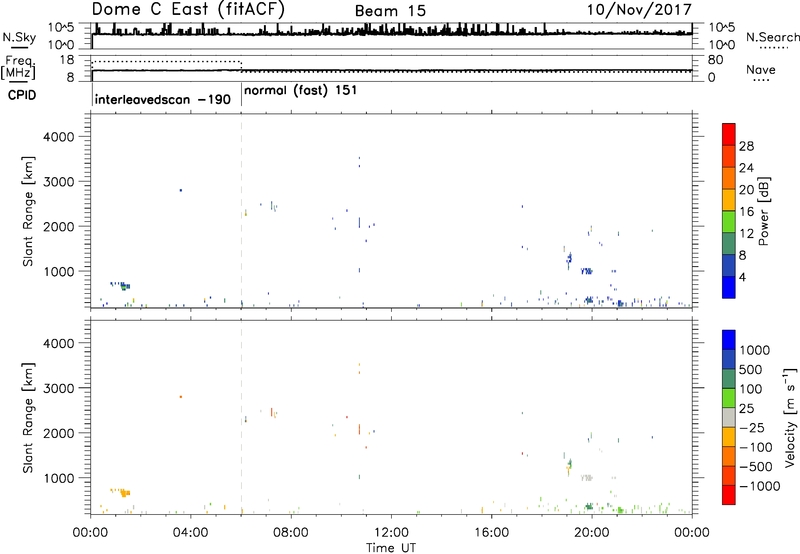Click the yellow 16-20 dB Power swatch
The width and height of the screenshot is (800, 554).
[x=729, y=199]
